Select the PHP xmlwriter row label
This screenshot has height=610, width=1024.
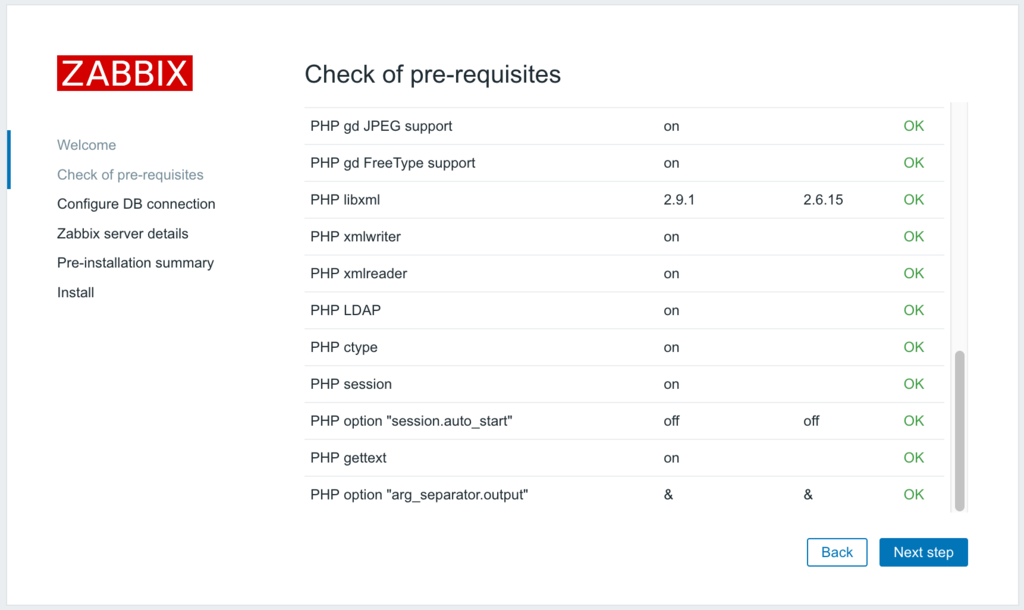click(356, 237)
